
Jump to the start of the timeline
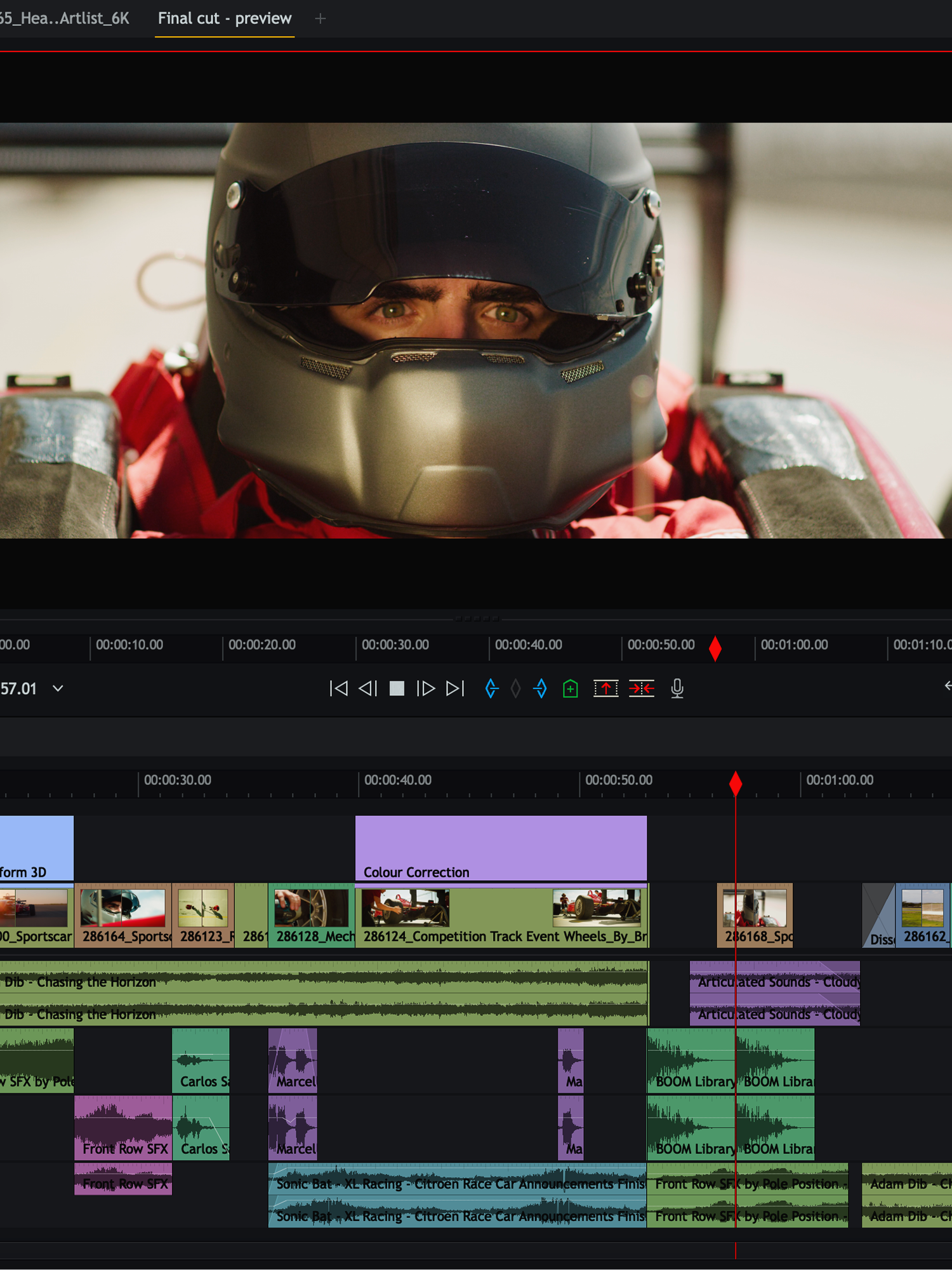coord(339,688)
